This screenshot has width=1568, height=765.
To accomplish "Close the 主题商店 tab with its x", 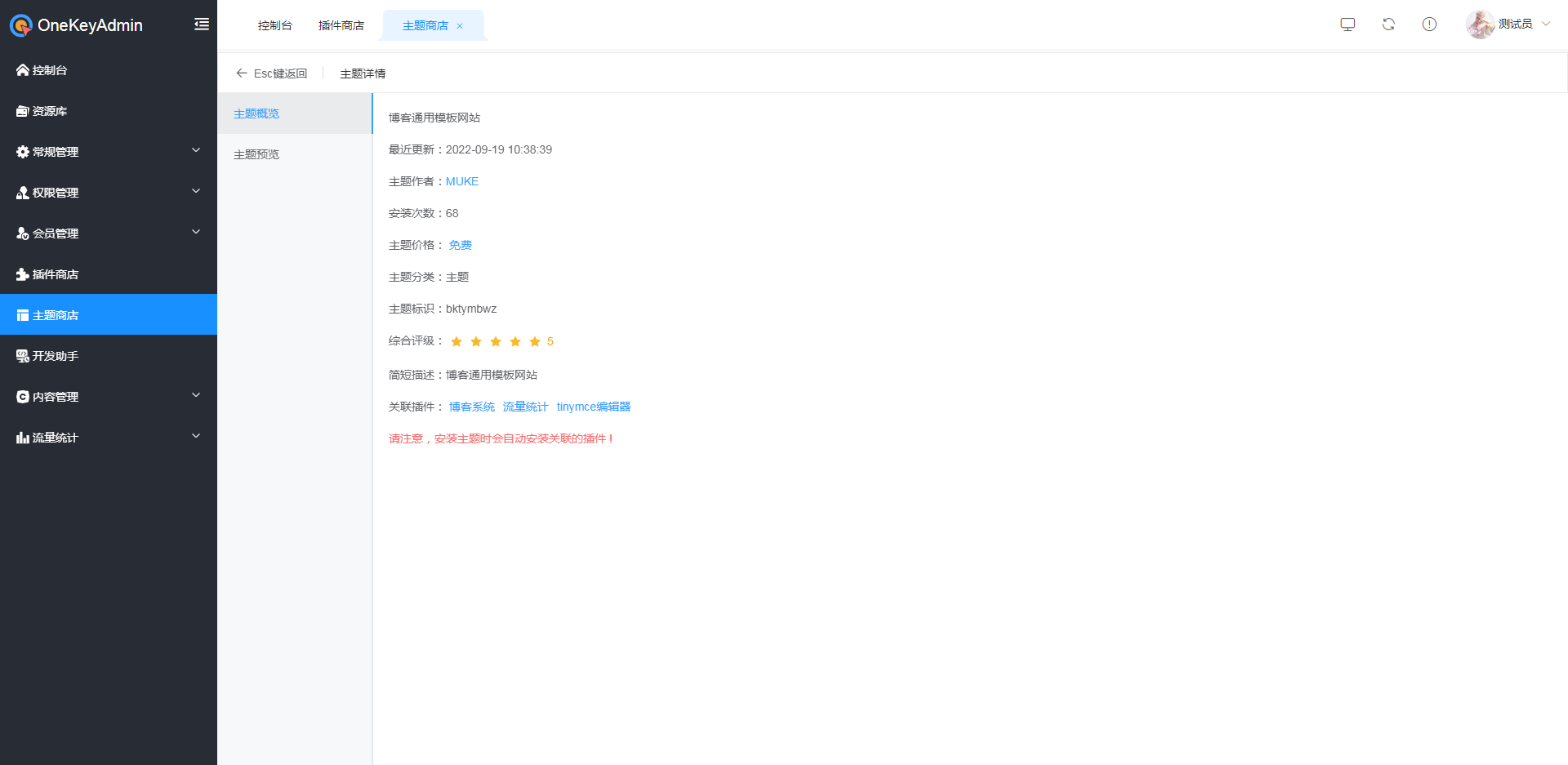I will 460,26.
